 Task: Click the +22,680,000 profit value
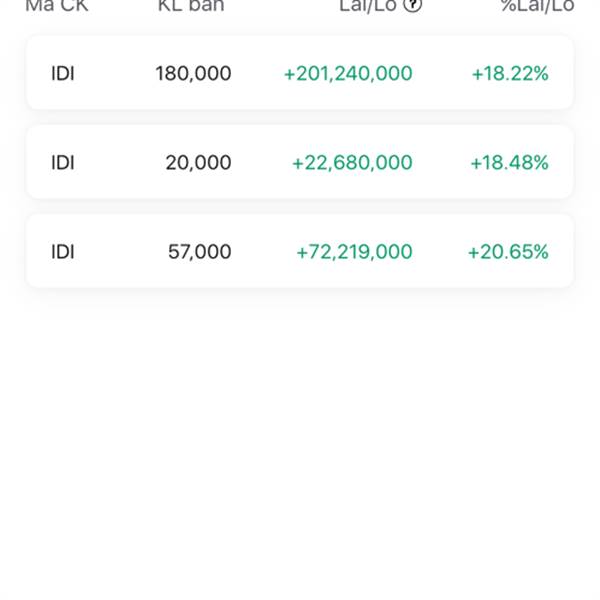(x=352, y=162)
